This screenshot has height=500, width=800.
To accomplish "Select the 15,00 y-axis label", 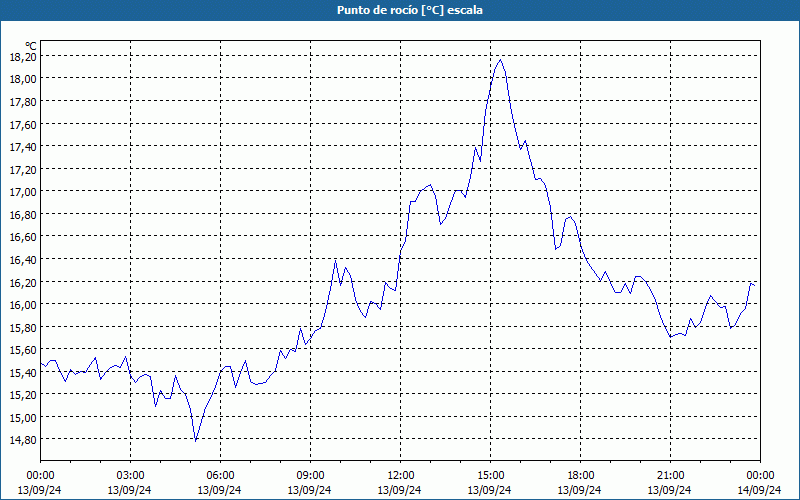I will pyautogui.click(x=23, y=417).
